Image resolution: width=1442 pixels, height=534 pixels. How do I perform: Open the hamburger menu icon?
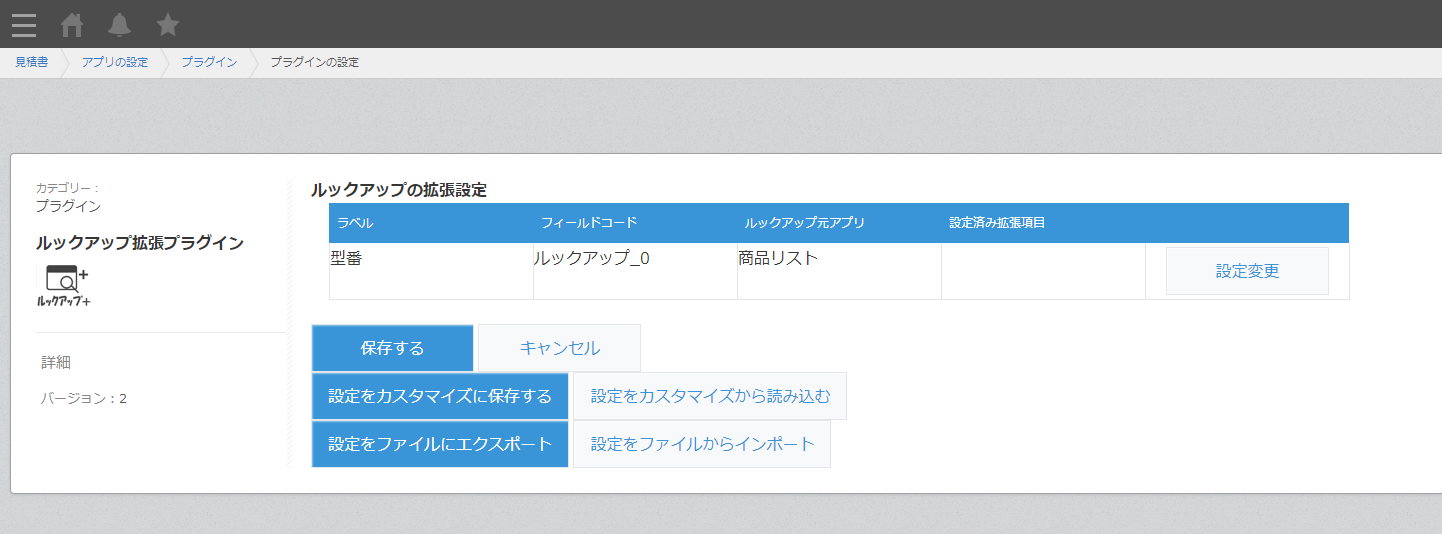pos(24,25)
